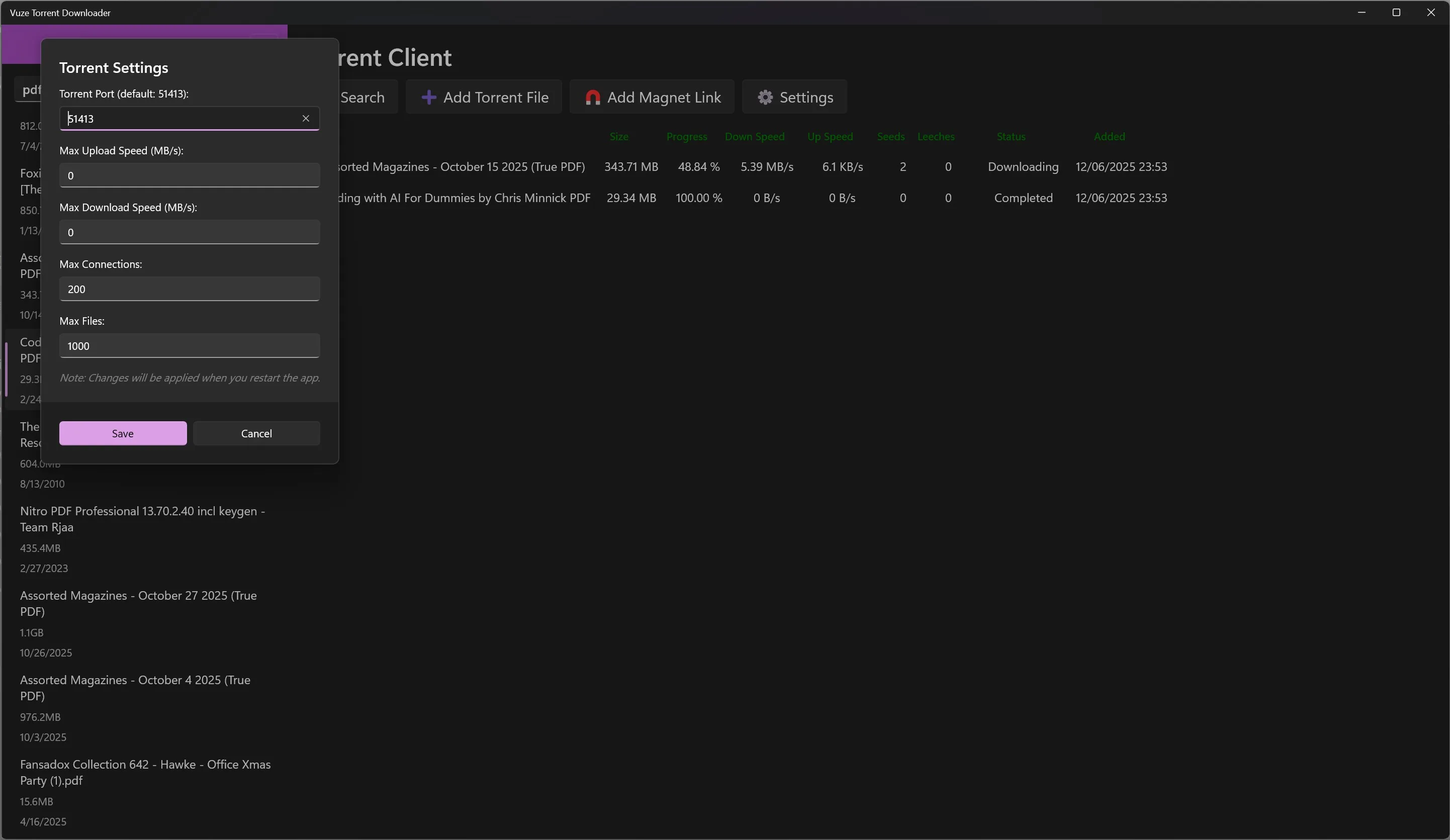Cancel the Torrent Settings dialog

(256, 433)
